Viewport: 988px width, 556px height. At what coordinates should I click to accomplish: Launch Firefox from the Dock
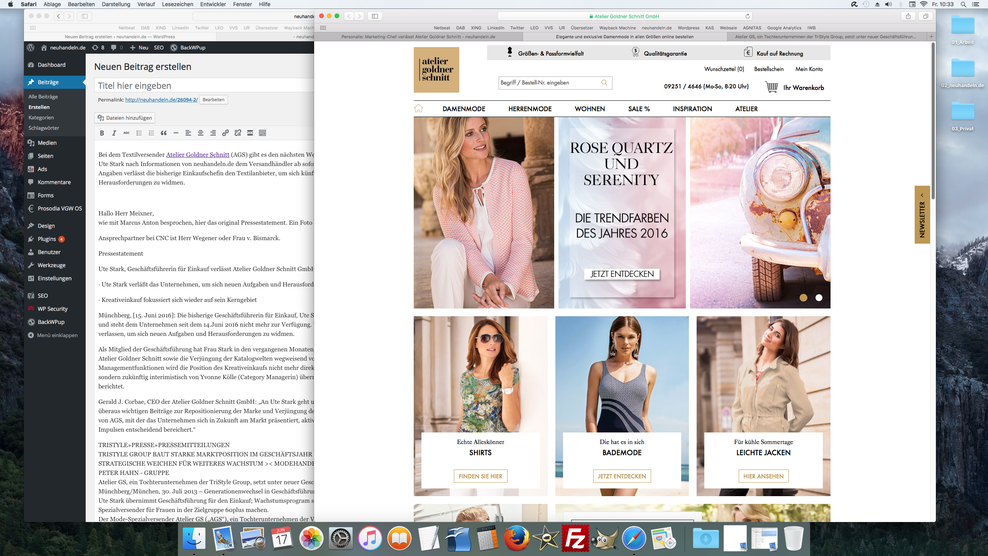pyautogui.click(x=517, y=538)
